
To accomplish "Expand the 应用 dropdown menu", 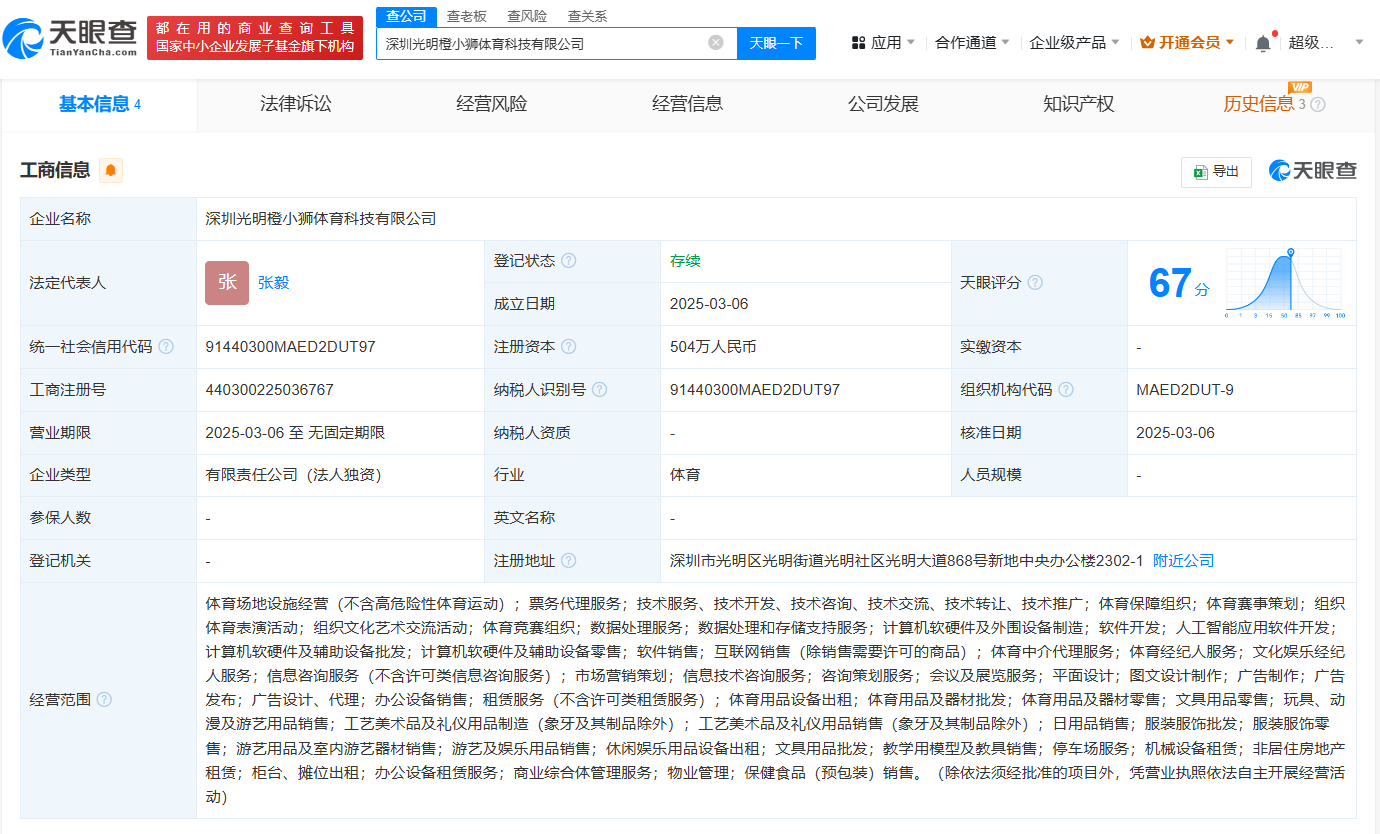I will (883, 43).
